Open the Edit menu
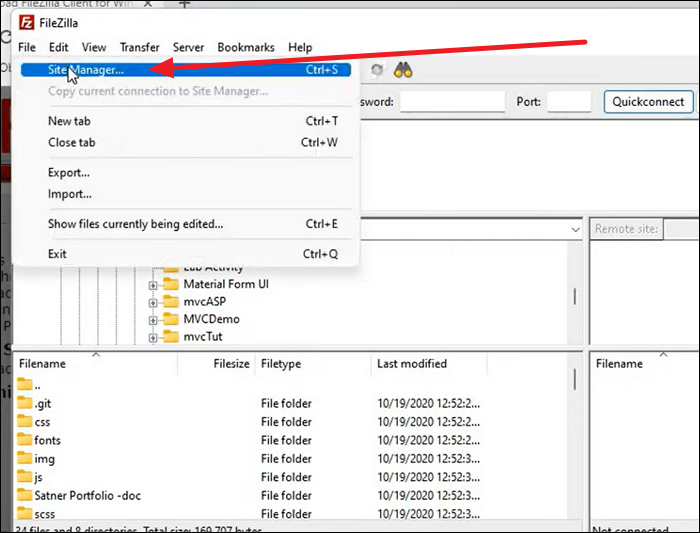The image size is (700, 533). (58, 47)
